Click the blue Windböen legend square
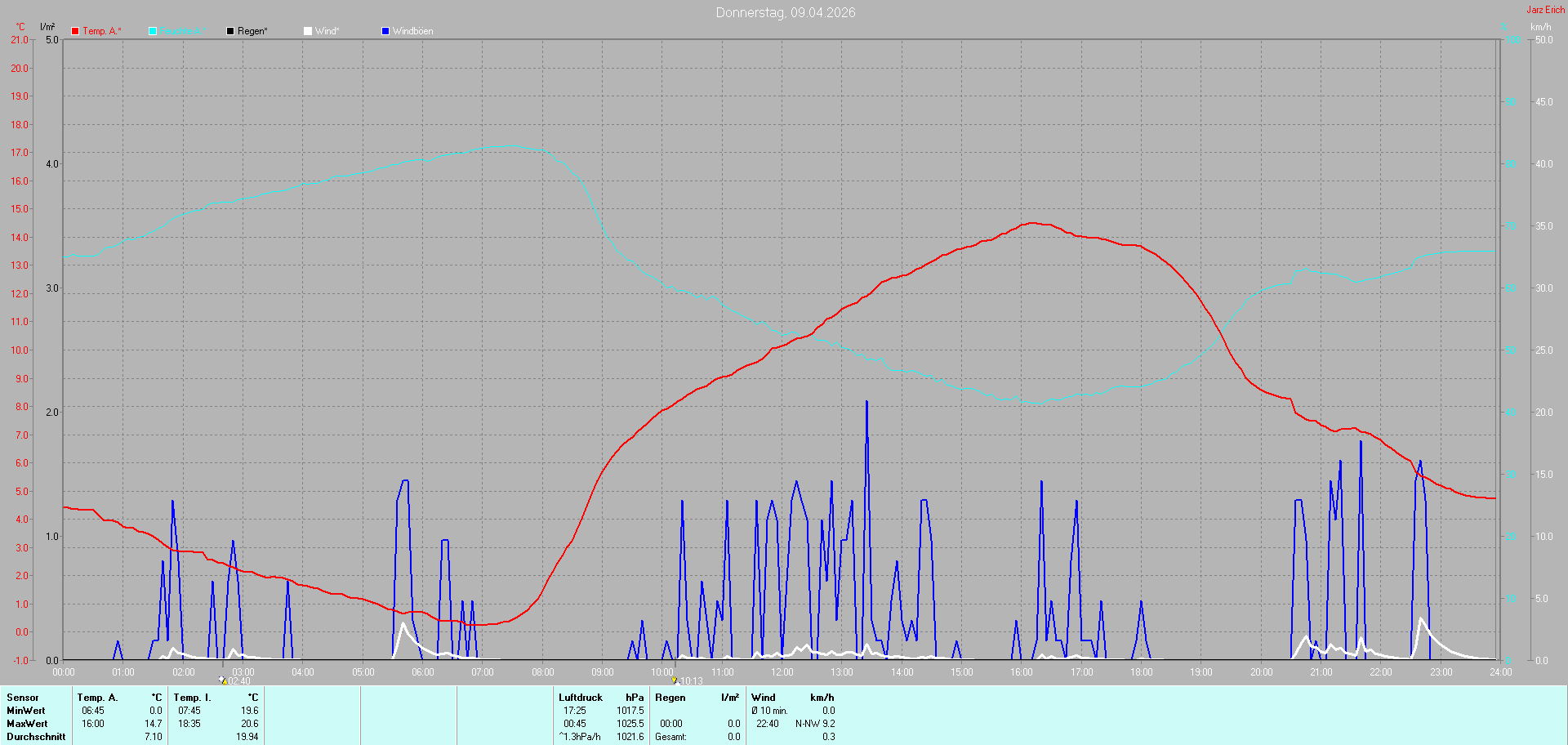The width and height of the screenshot is (1568, 745). [x=385, y=31]
